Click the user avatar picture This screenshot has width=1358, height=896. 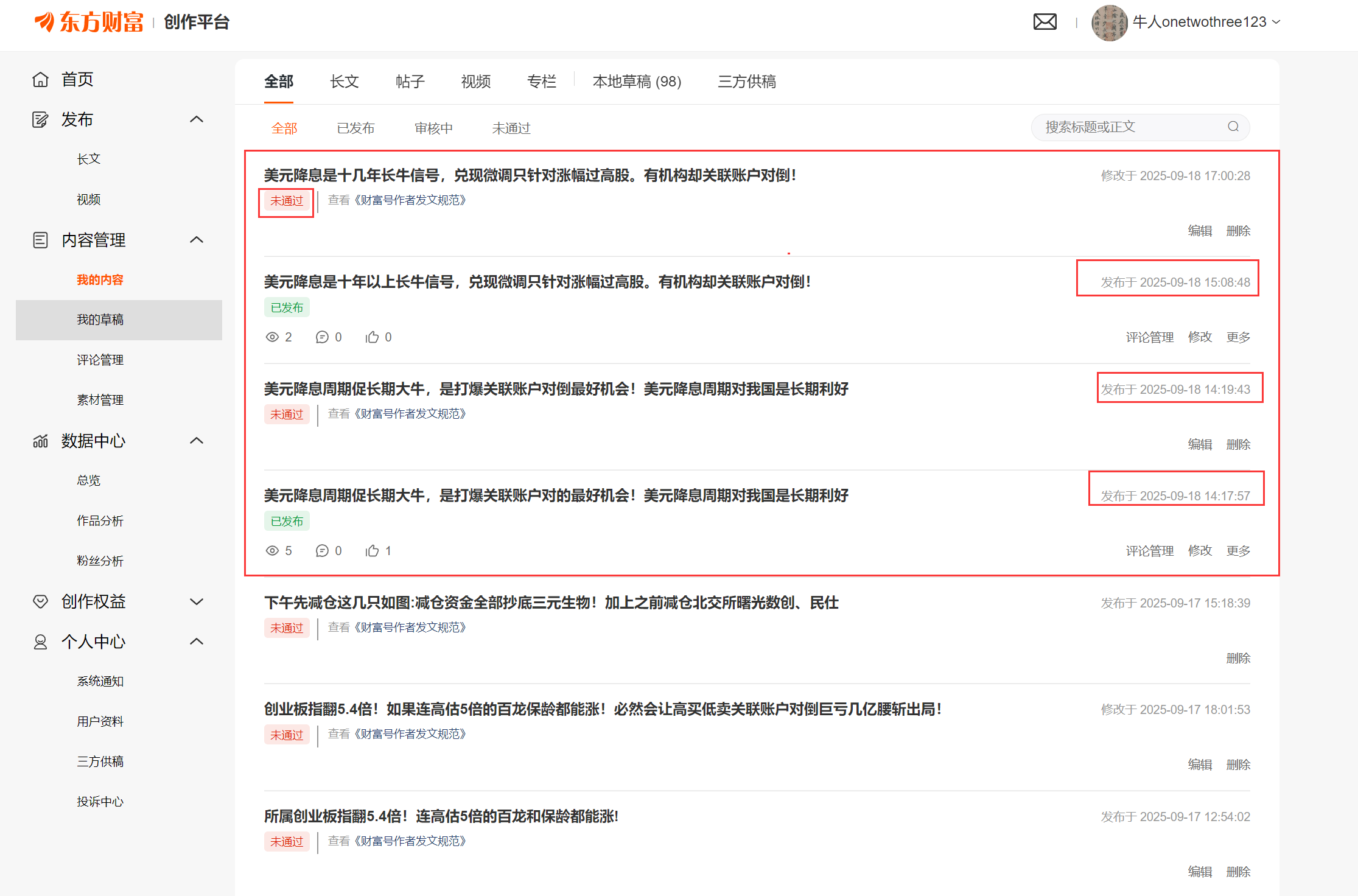(x=1109, y=23)
